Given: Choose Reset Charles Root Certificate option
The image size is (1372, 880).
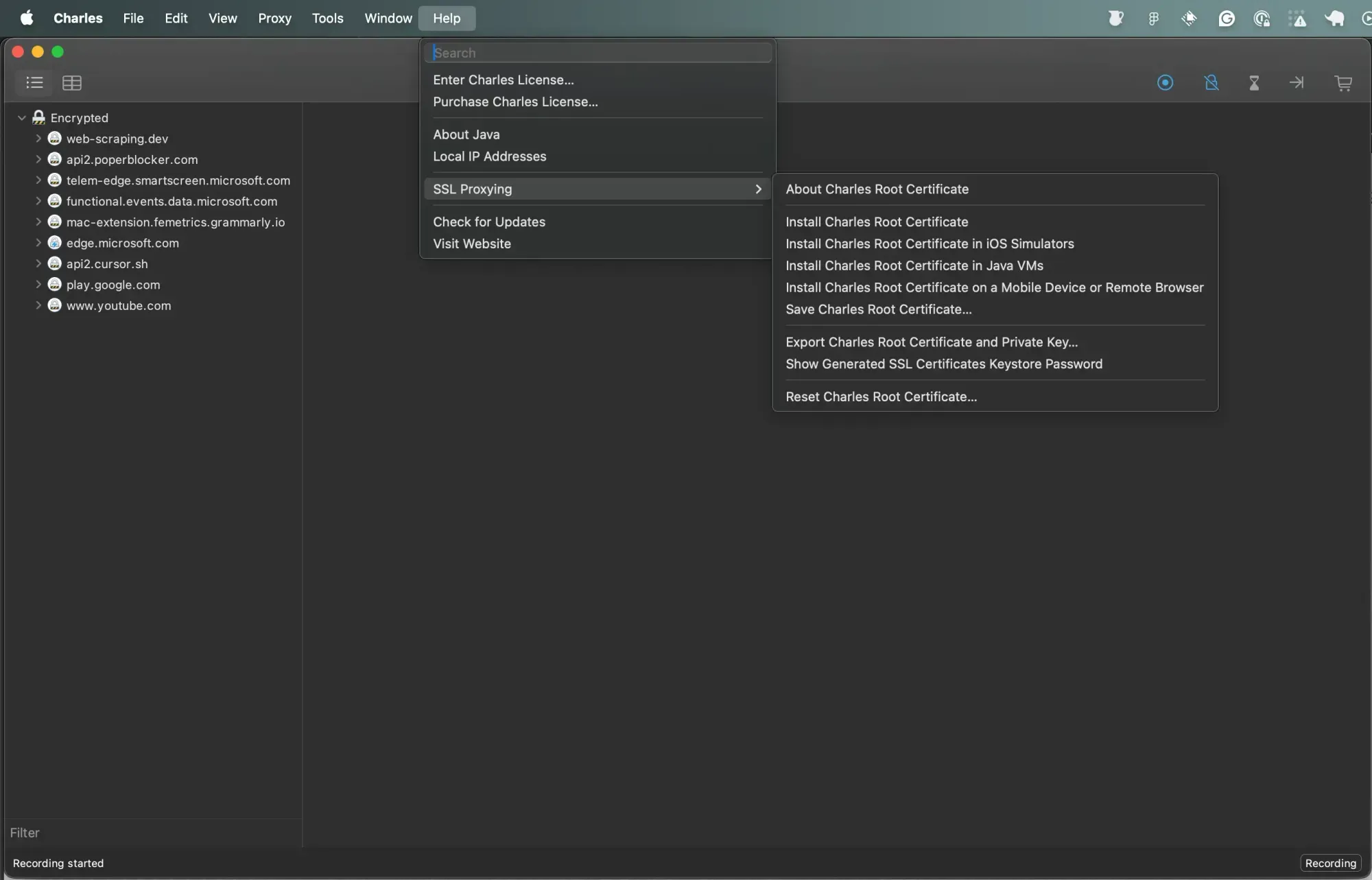Looking at the screenshot, I should coord(881,396).
